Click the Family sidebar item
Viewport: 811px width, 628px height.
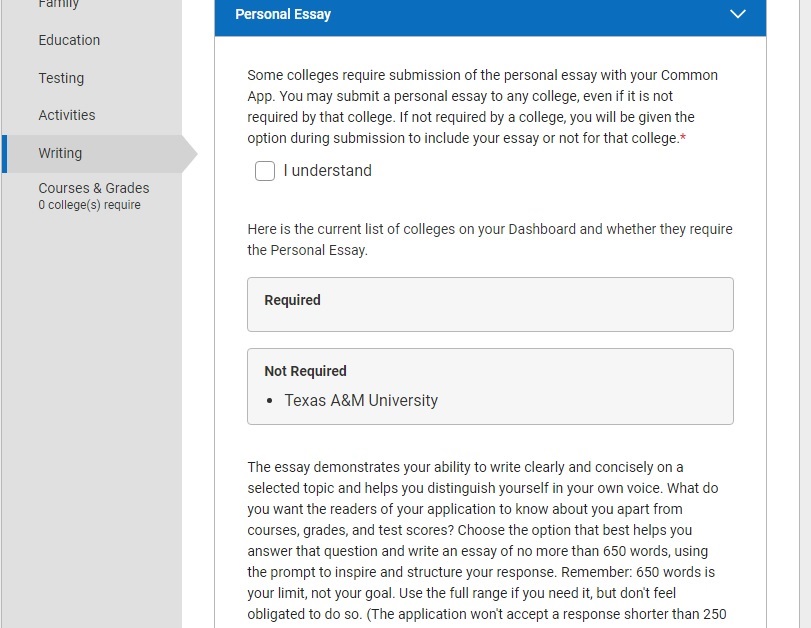tap(58, 5)
